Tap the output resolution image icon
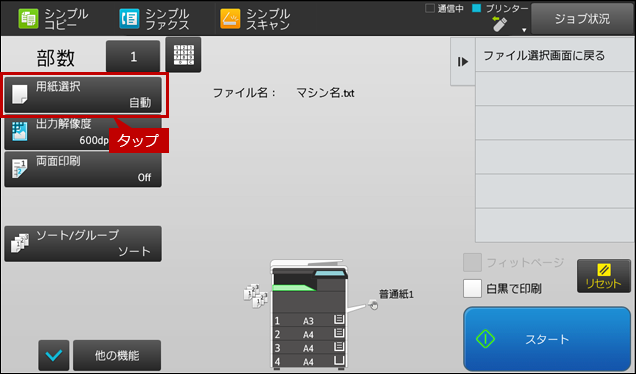Image resolution: width=636 pixels, height=374 pixels. click(x=19, y=131)
